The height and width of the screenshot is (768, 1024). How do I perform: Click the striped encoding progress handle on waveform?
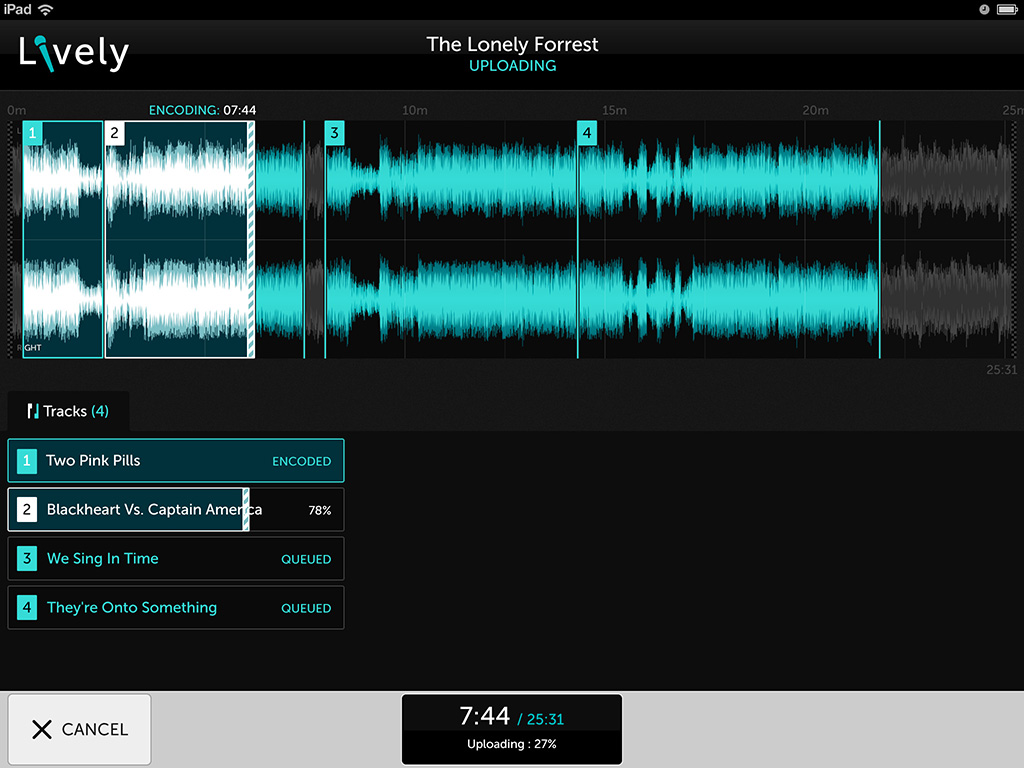[x=251, y=239]
